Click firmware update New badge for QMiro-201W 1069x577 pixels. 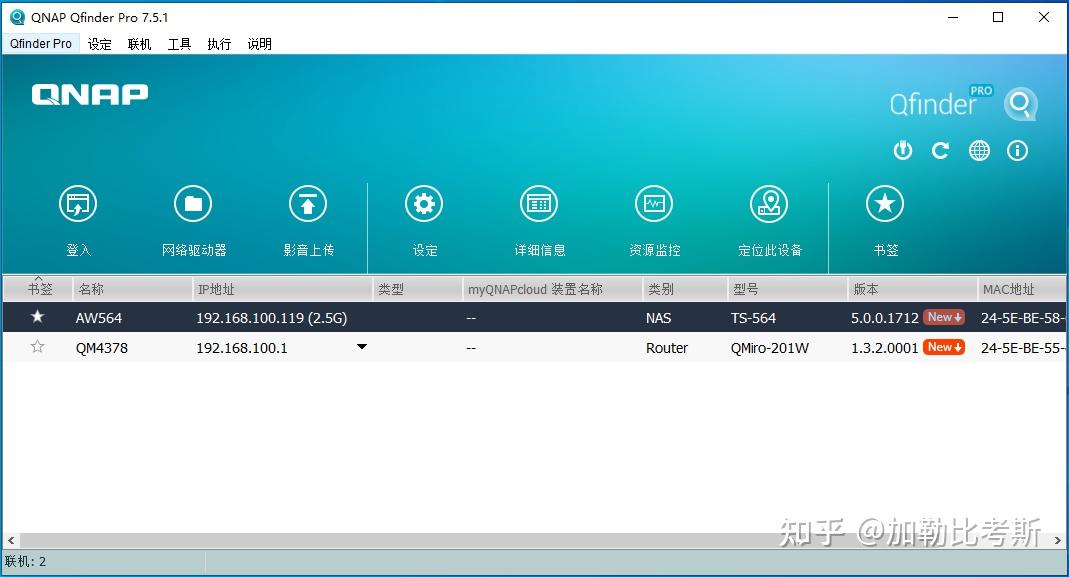click(x=942, y=347)
